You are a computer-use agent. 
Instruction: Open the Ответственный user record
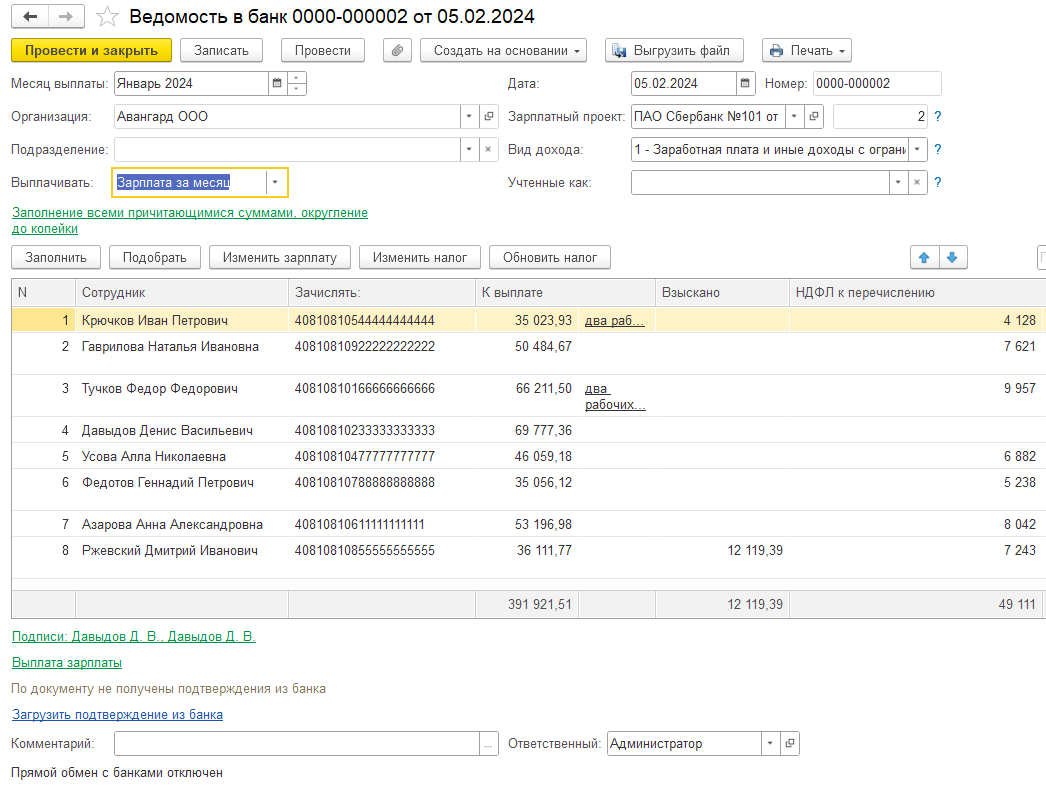(790, 743)
